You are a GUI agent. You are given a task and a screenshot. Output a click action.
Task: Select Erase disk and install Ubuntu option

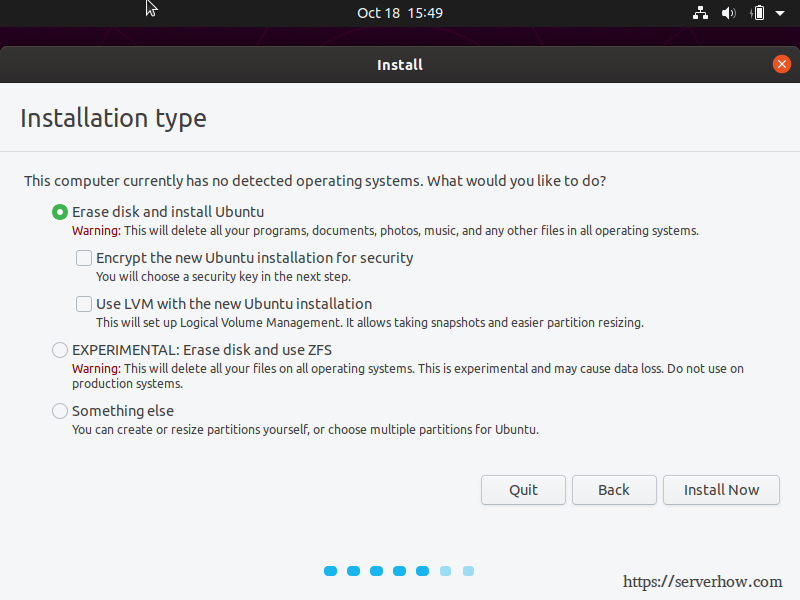coord(60,212)
